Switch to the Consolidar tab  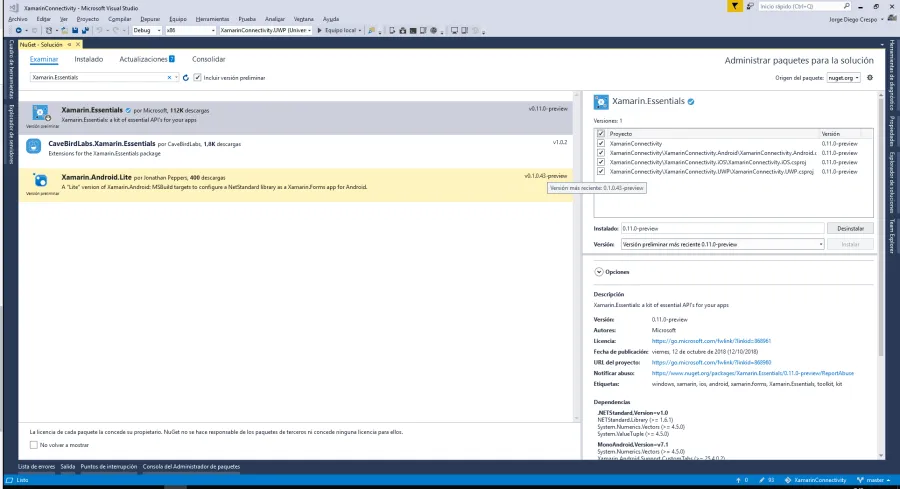(208, 59)
